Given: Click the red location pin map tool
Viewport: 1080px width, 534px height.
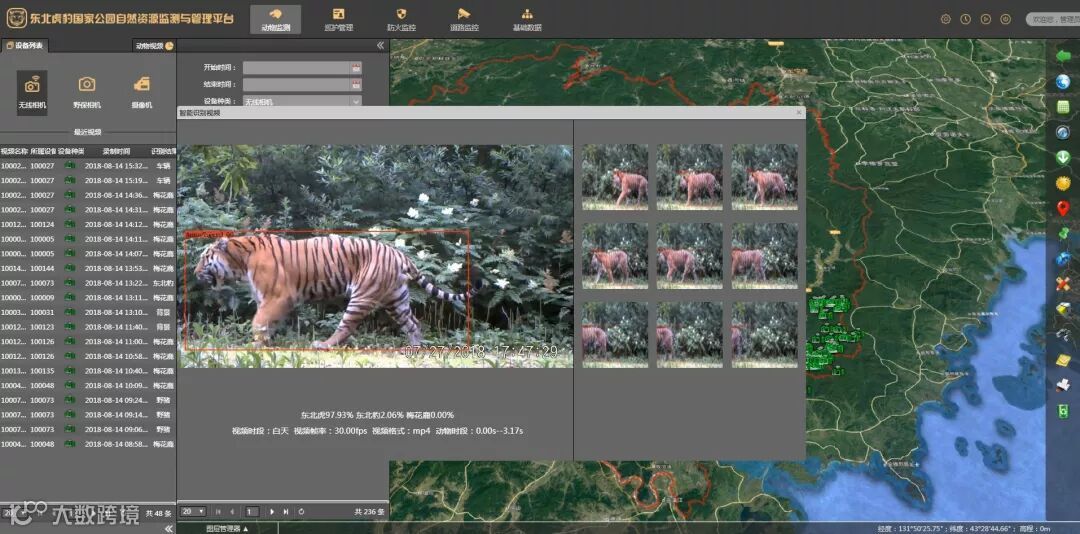Looking at the screenshot, I should (x=1063, y=208).
